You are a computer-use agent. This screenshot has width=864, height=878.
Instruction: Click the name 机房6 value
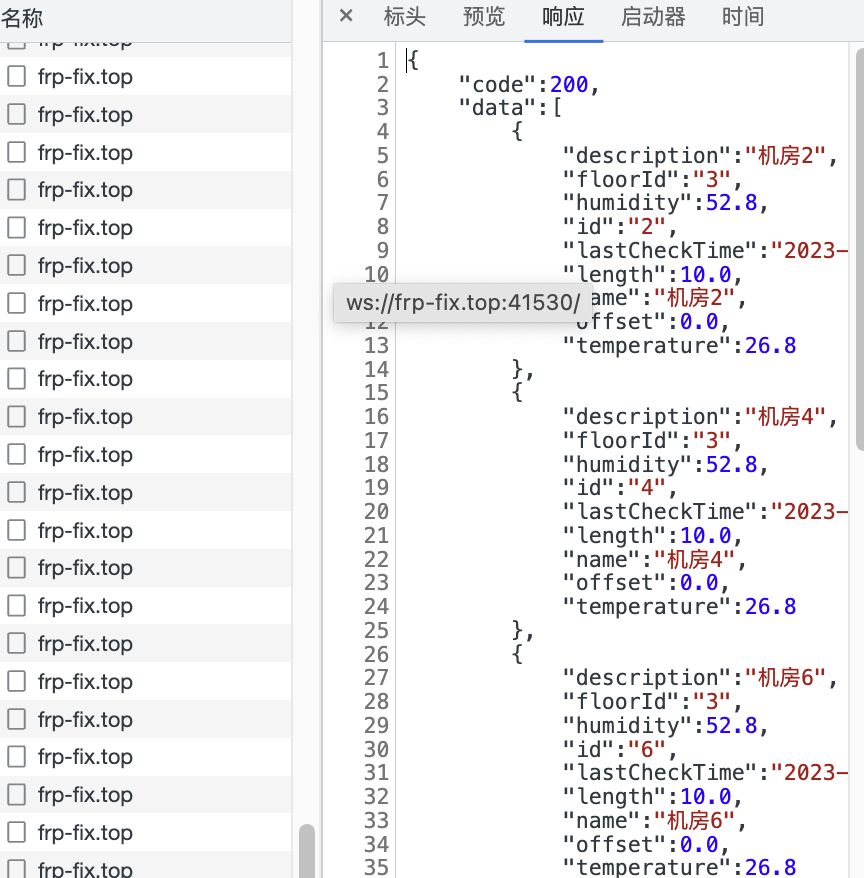(694, 821)
